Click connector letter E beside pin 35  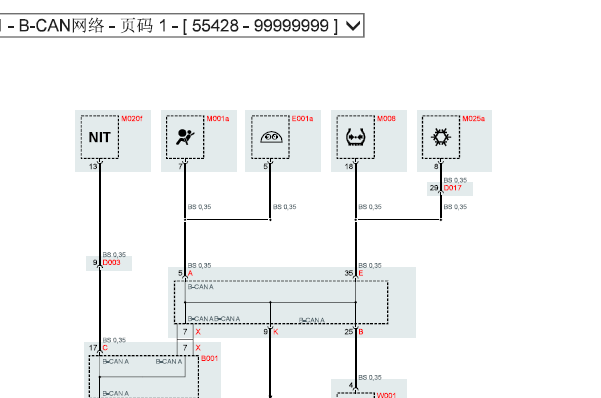tap(361, 273)
